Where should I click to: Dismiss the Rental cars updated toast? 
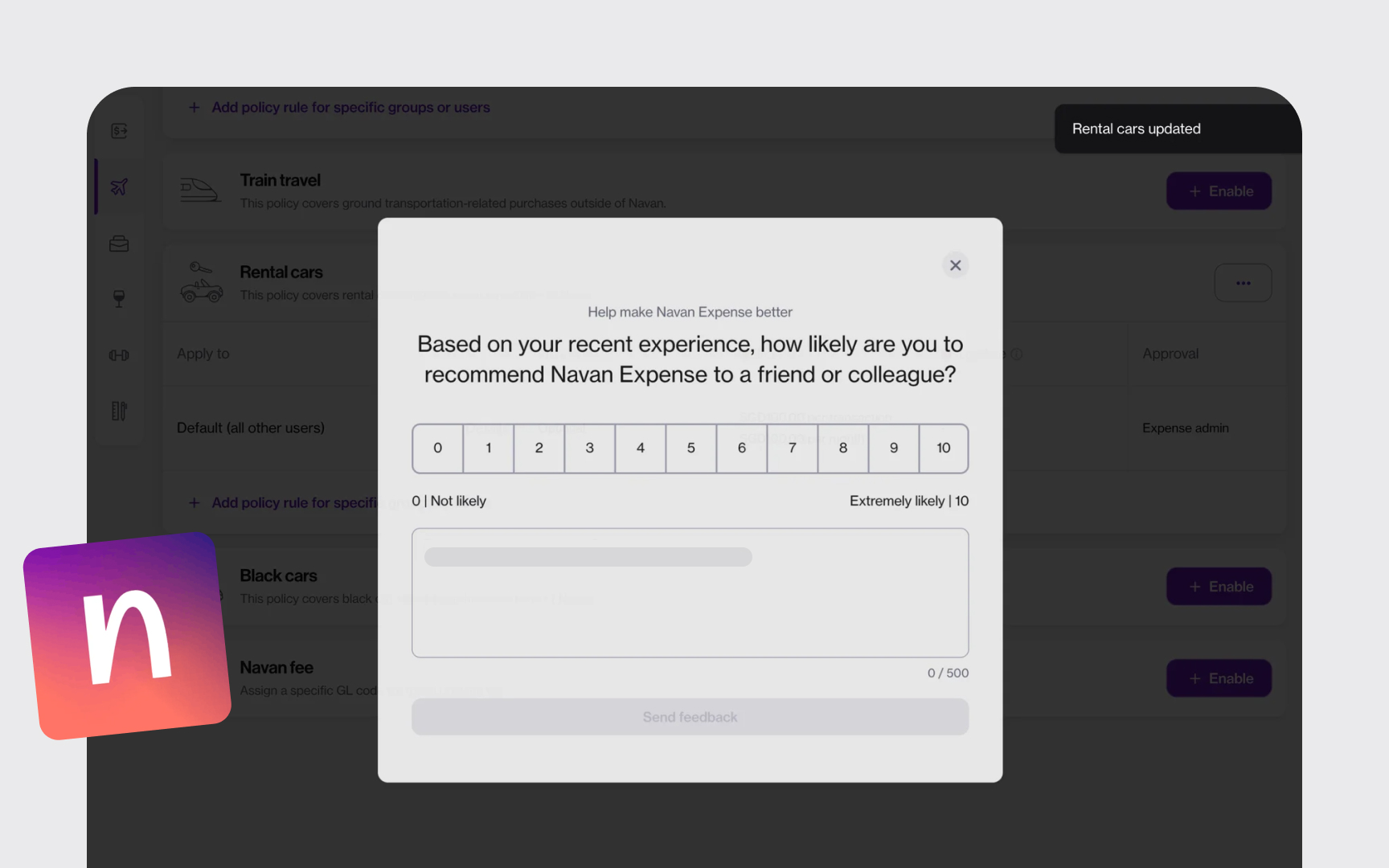1178,129
